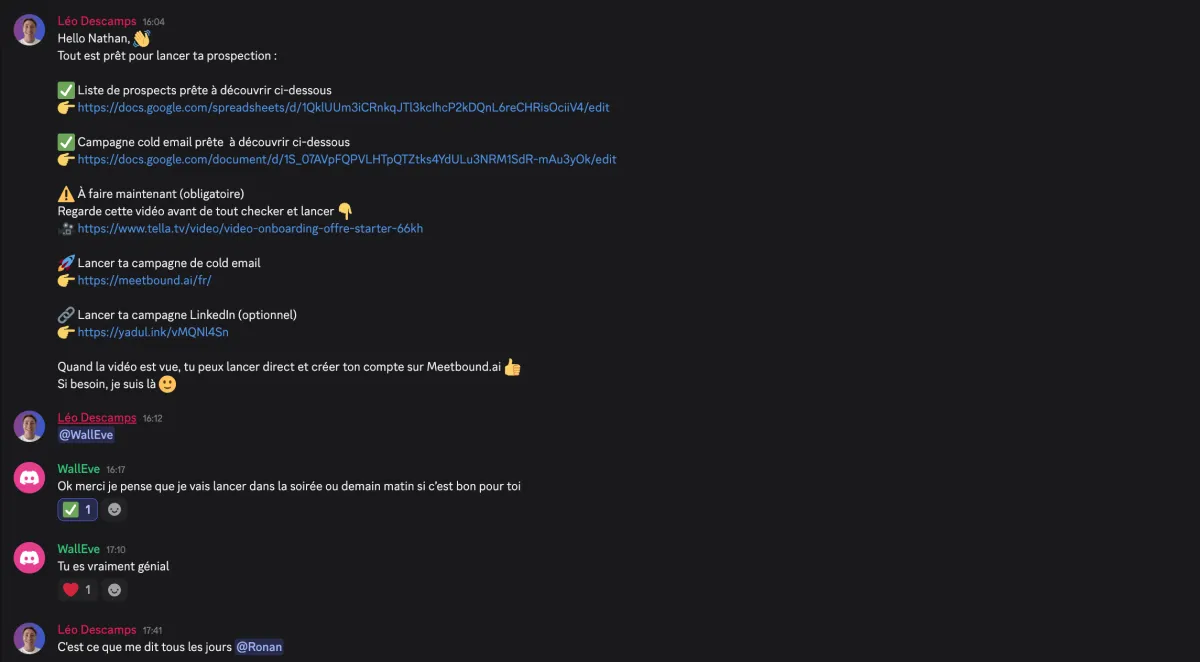Click Léo Descamps avatar at 16:12 message

coord(29,426)
